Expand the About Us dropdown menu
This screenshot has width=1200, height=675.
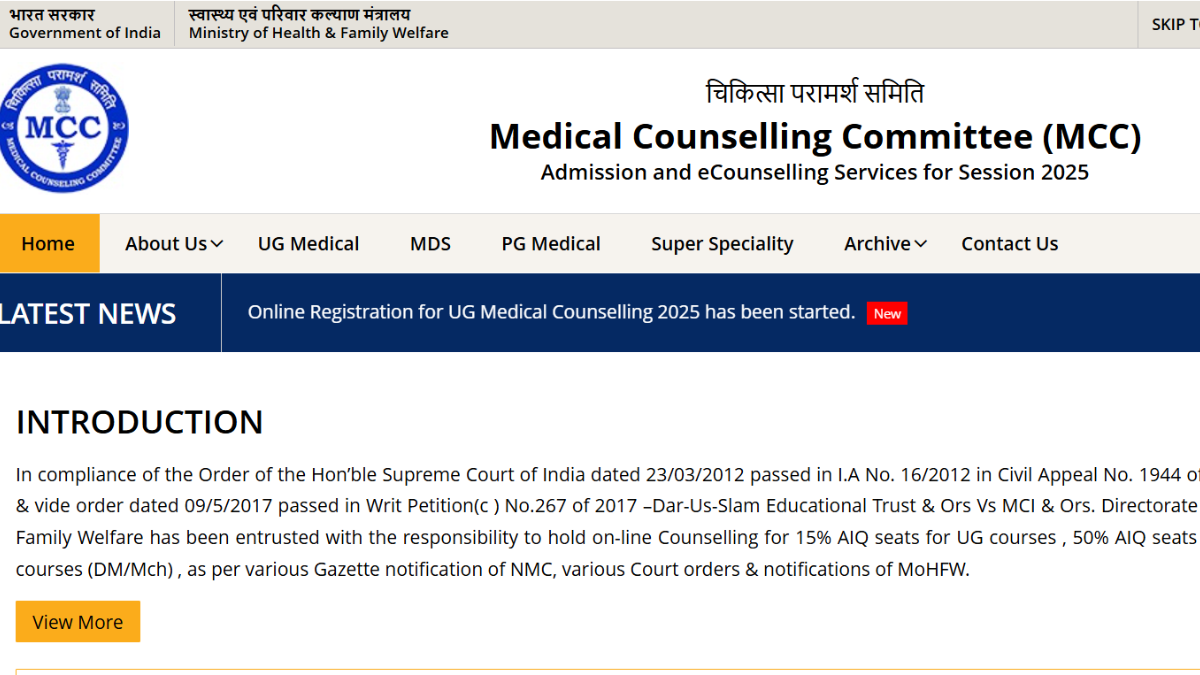pyautogui.click(x=174, y=244)
